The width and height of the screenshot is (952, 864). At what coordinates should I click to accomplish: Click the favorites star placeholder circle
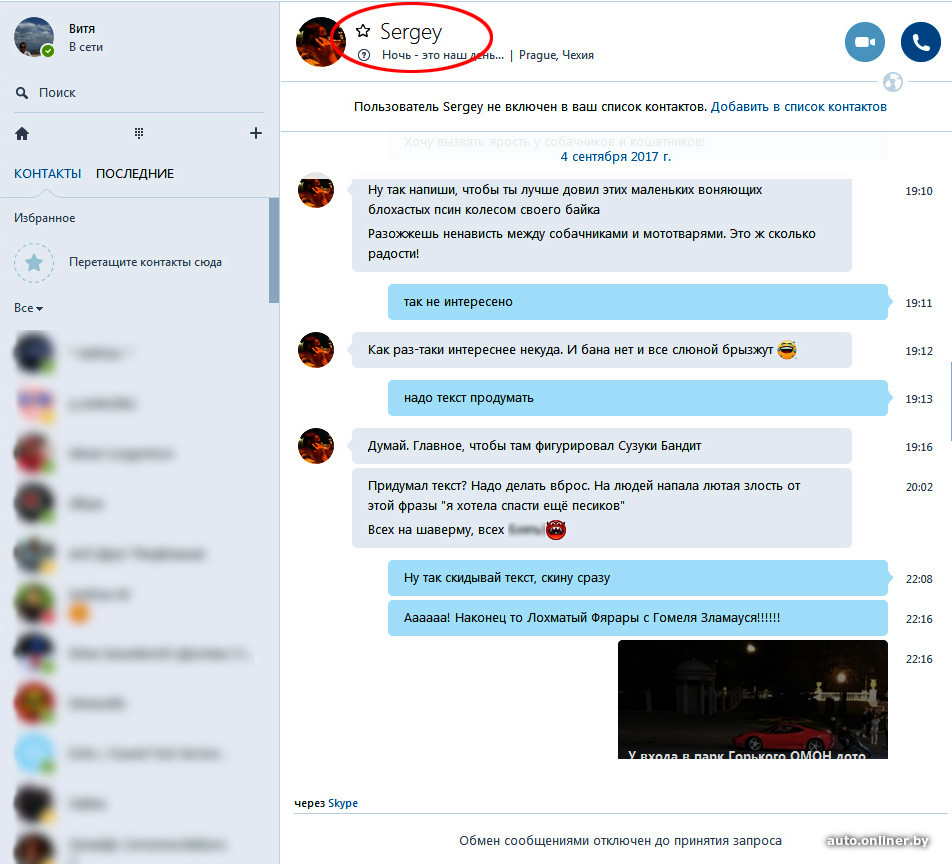(34, 262)
